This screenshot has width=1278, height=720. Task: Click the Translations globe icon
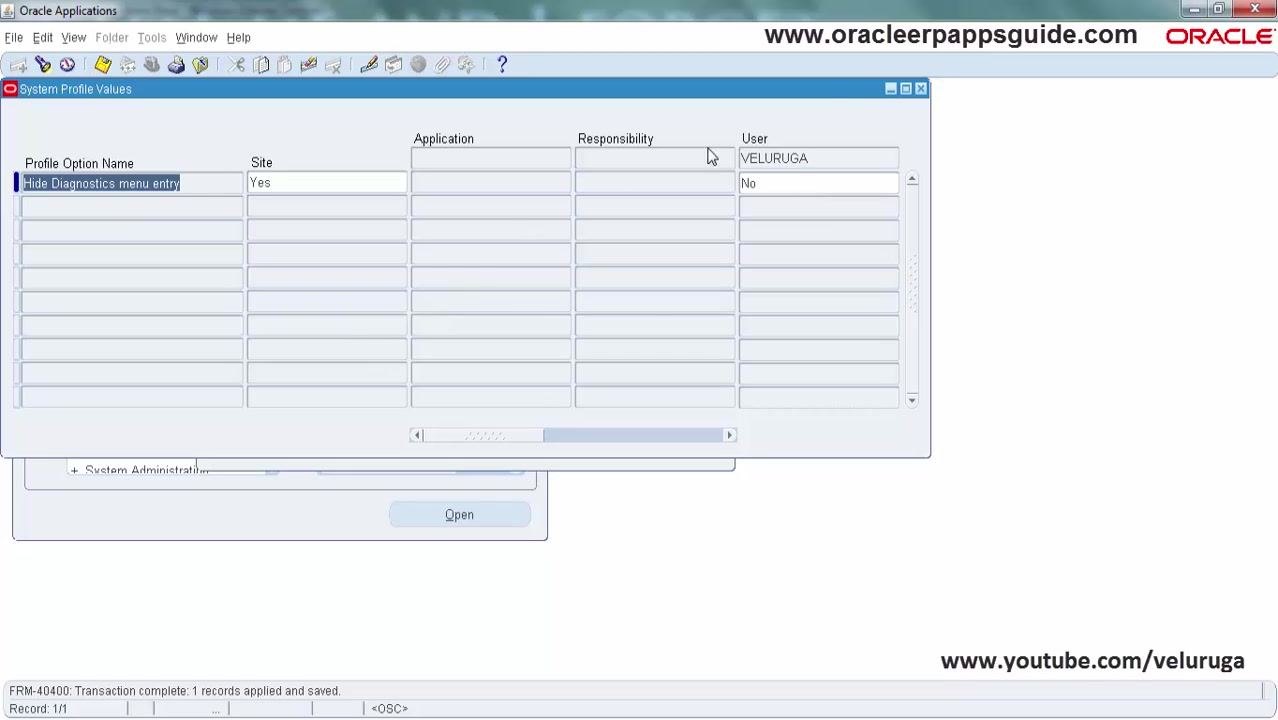tap(418, 65)
